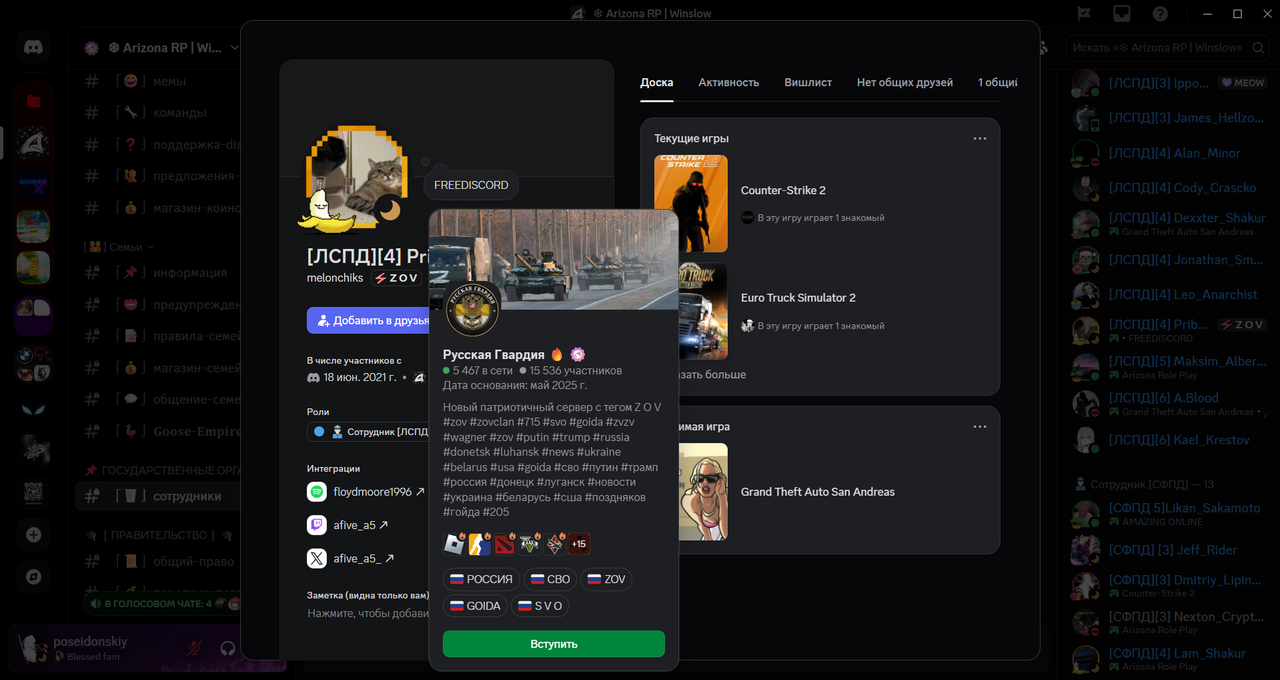Open the Twitch integration icon
Viewport: 1280px width, 680px height.
317,525
